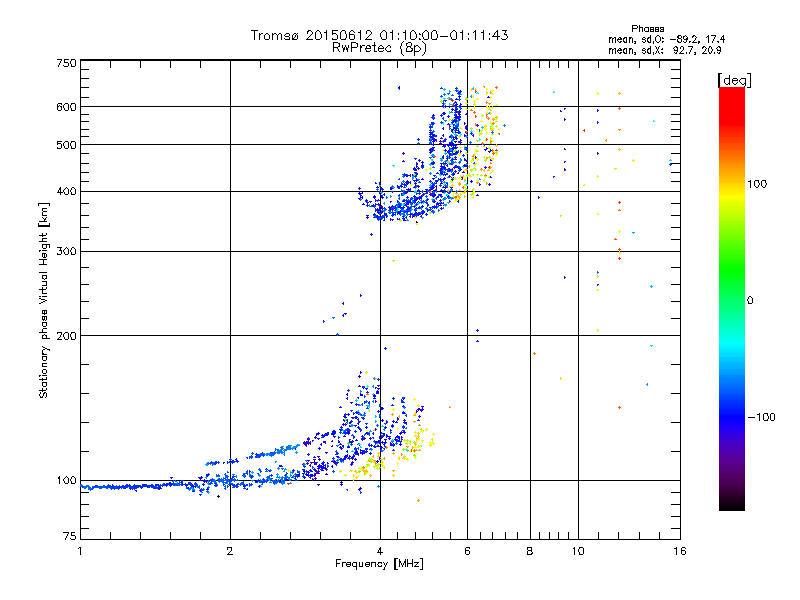Click the y-axis tick '300'

[x=66, y=251]
